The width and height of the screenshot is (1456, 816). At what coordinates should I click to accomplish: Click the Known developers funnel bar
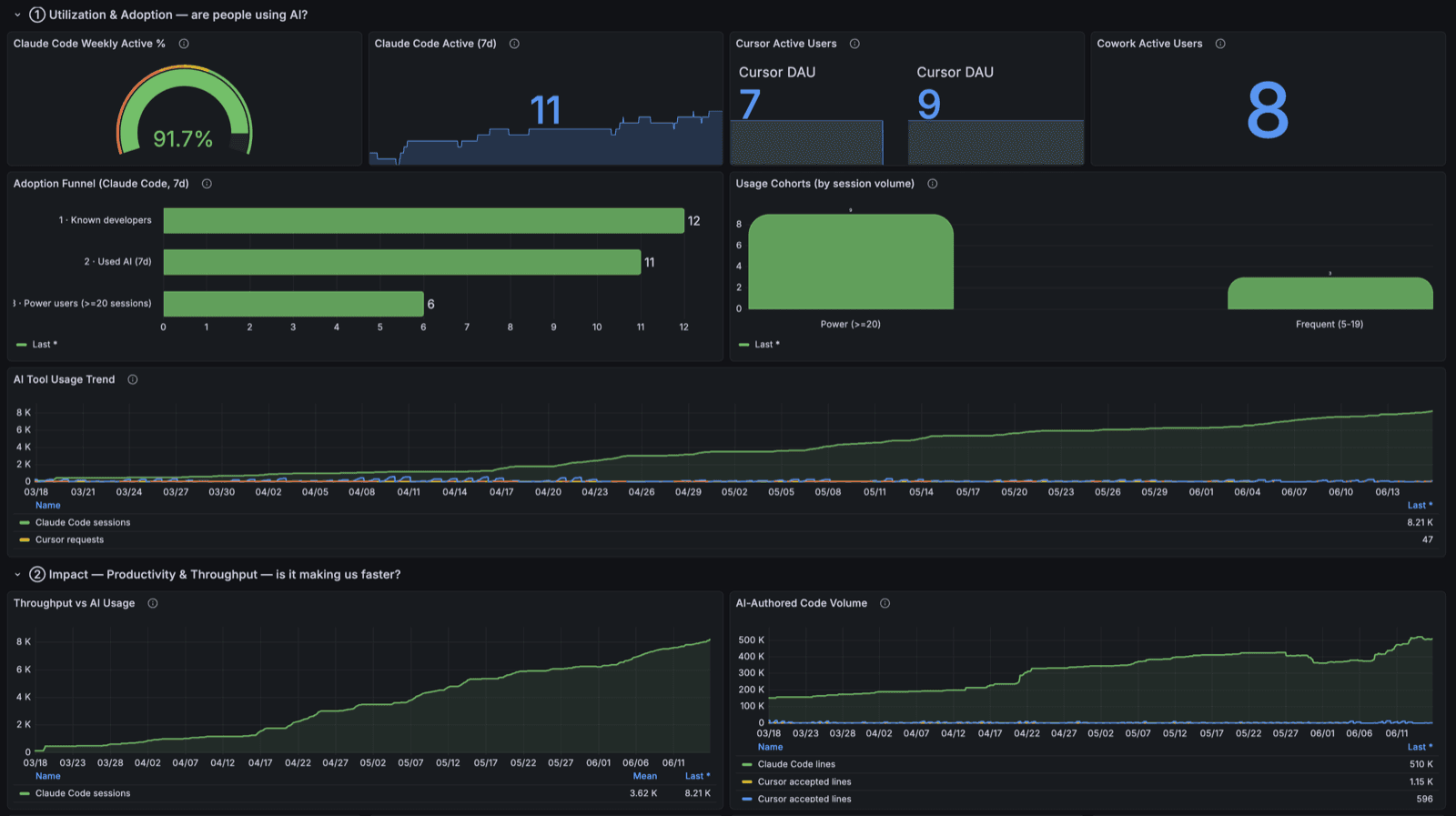point(424,221)
